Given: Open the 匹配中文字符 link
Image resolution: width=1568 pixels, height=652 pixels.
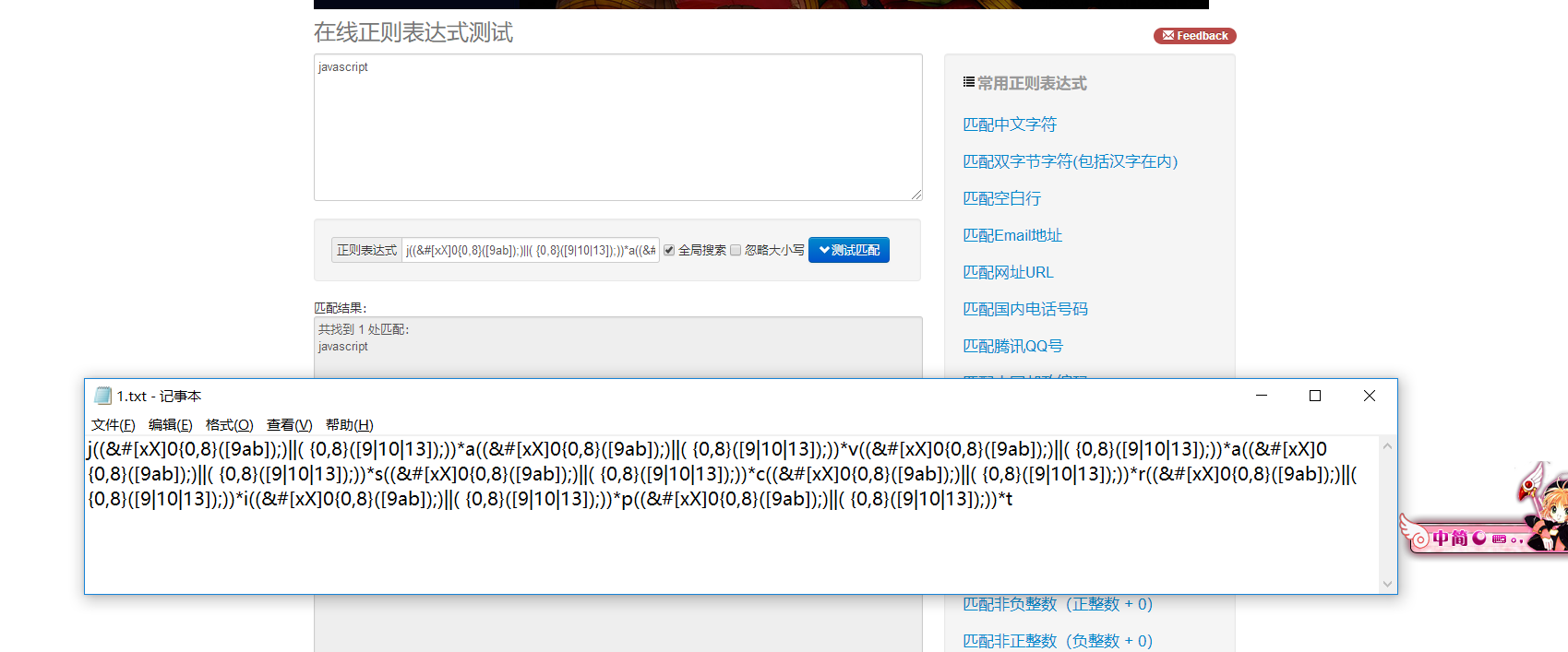Looking at the screenshot, I should (1010, 124).
